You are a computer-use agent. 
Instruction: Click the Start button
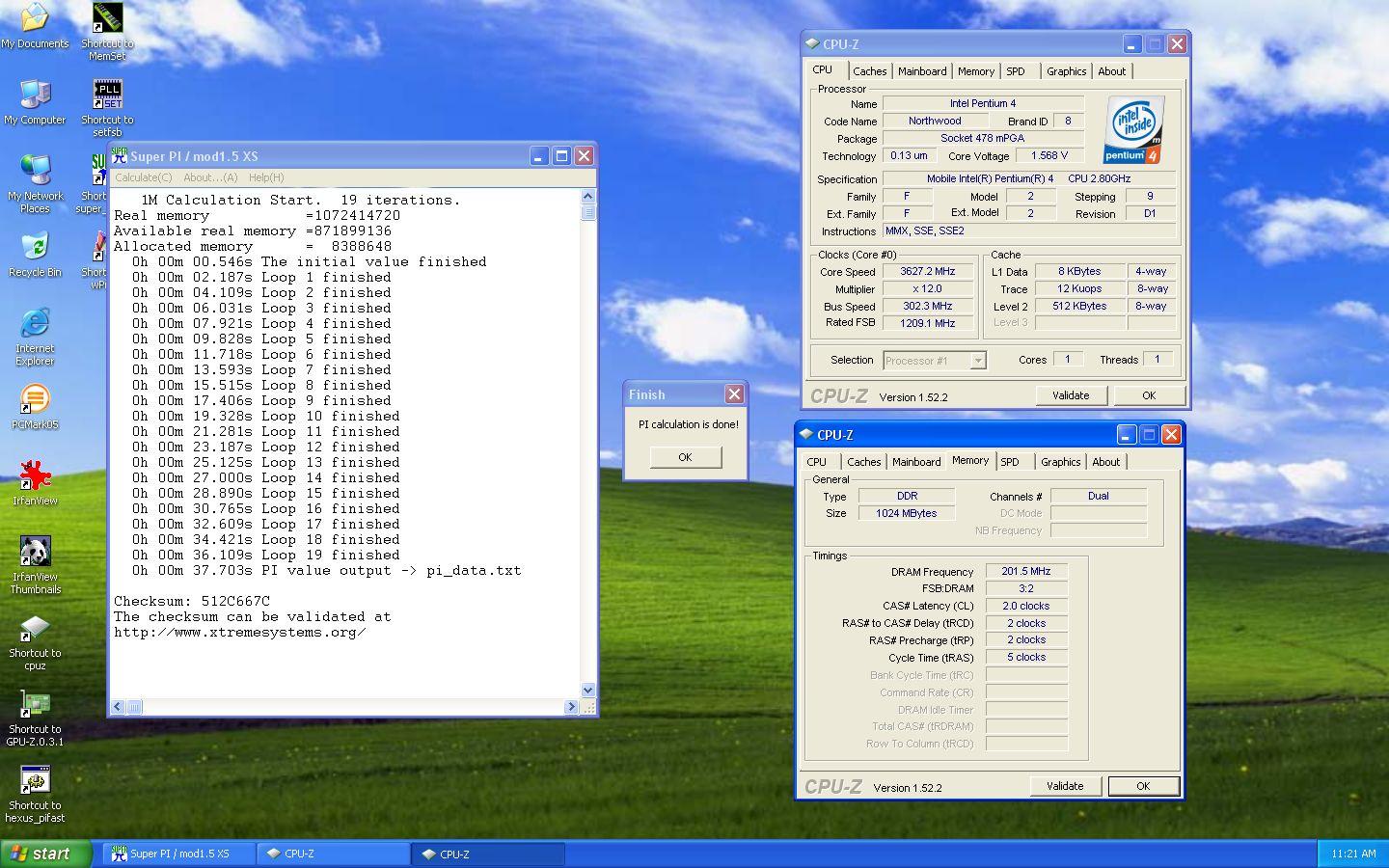click(x=46, y=854)
